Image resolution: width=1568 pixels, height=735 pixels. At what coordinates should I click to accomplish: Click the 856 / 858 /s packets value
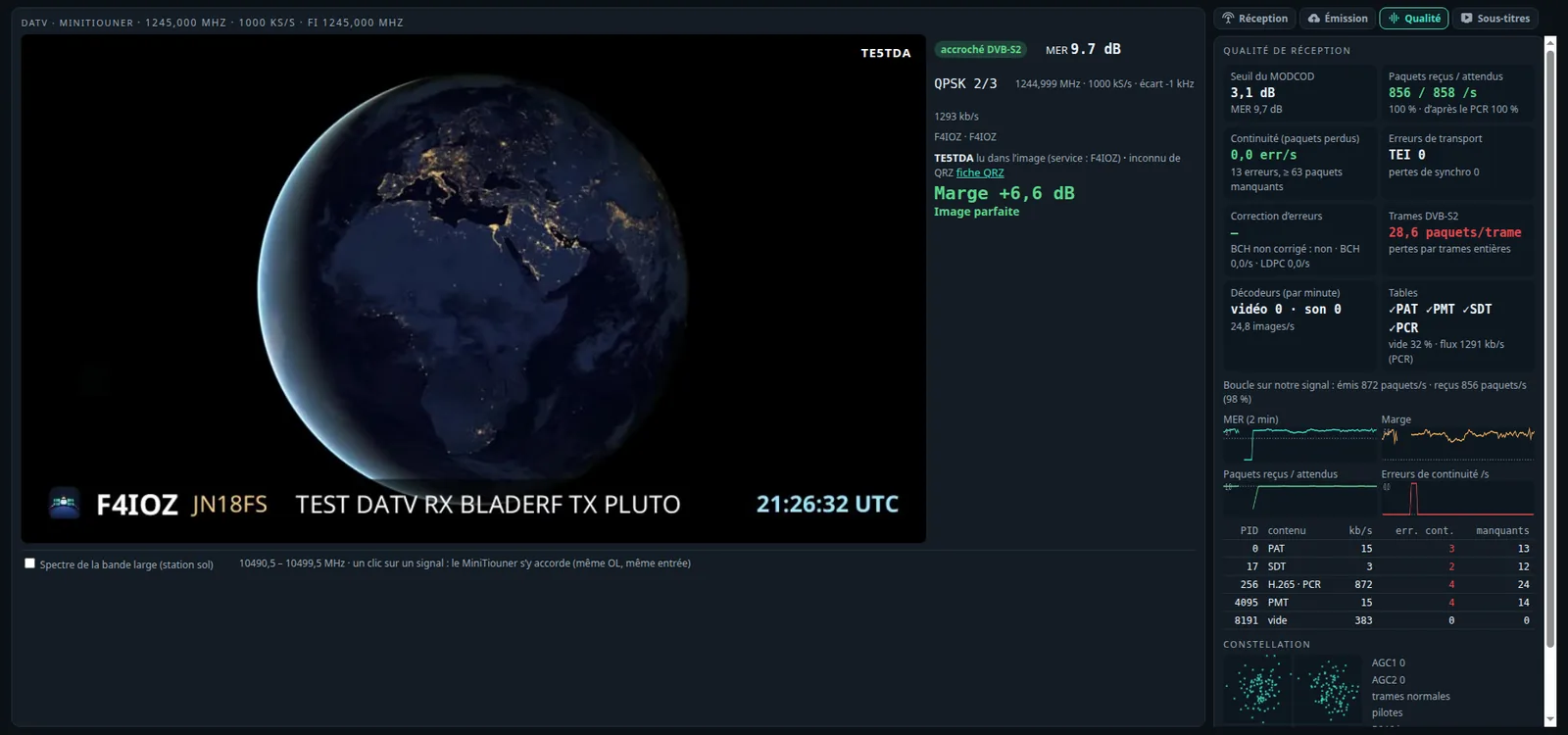[1432, 93]
